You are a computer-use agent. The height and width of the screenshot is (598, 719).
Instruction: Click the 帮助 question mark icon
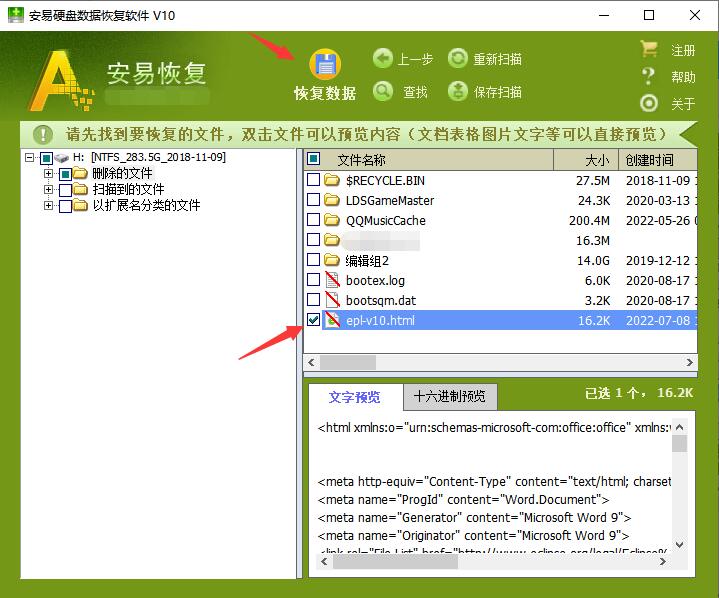click(648, 76)
